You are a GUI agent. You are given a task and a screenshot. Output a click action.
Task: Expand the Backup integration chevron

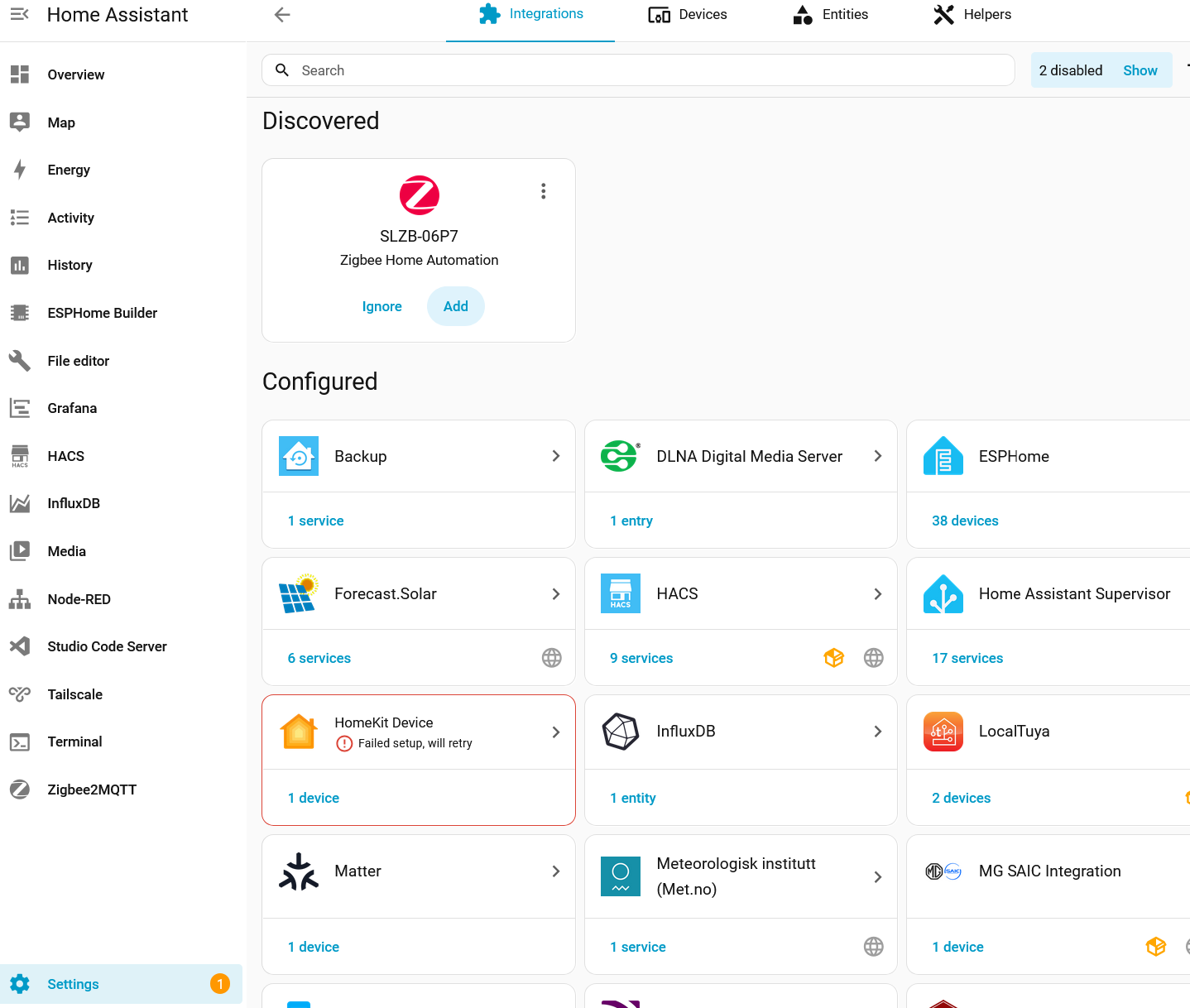[556, 456]
